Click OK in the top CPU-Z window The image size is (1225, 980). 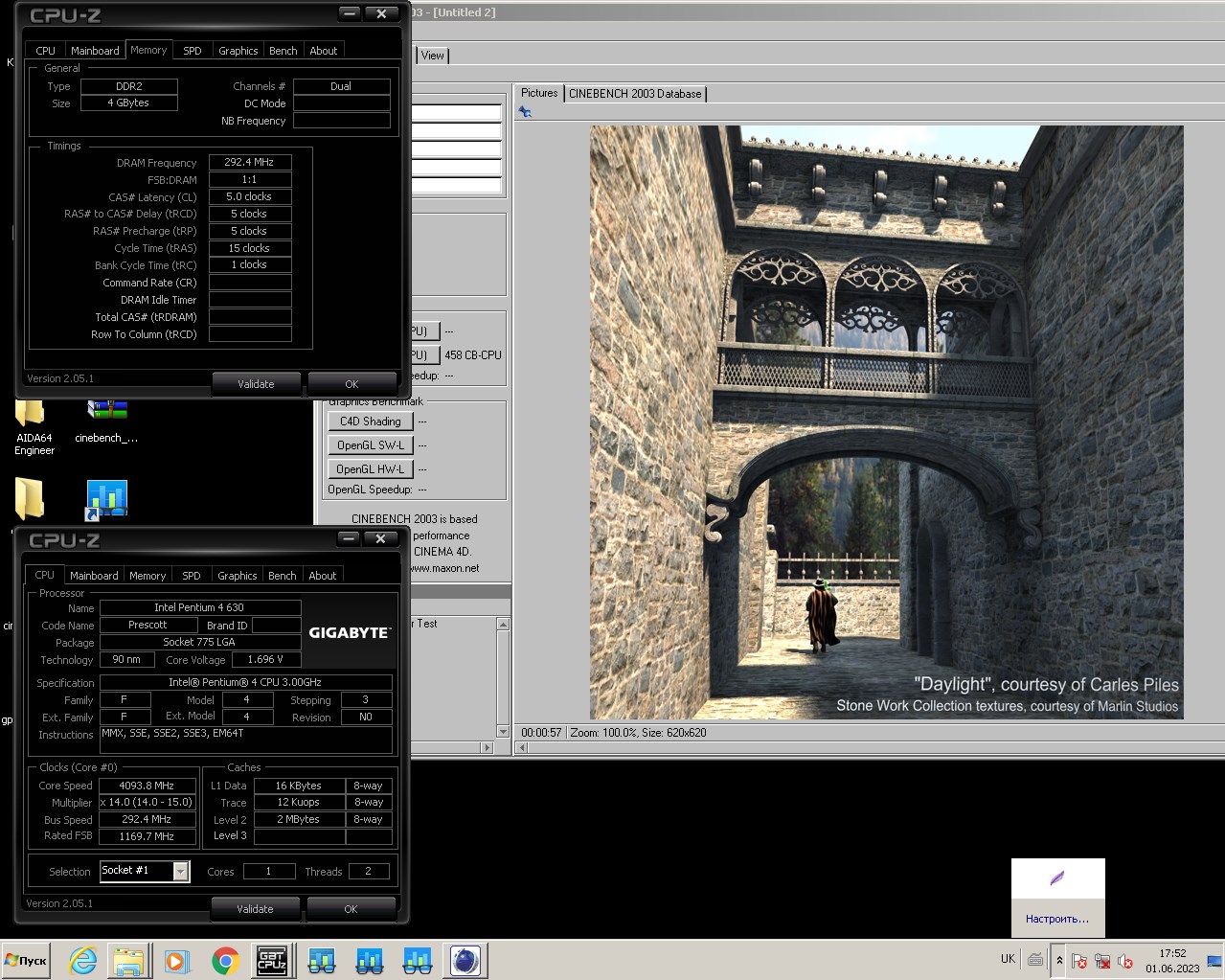pyautogui.click(x=352, y=384)
